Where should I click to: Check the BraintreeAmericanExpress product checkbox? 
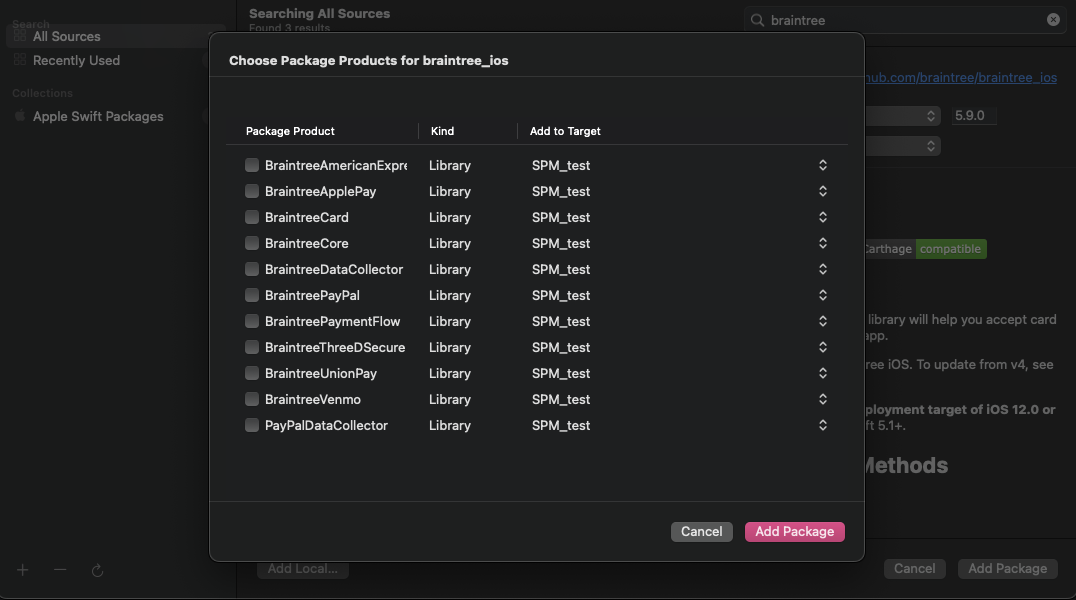click(x=252, y=165)
